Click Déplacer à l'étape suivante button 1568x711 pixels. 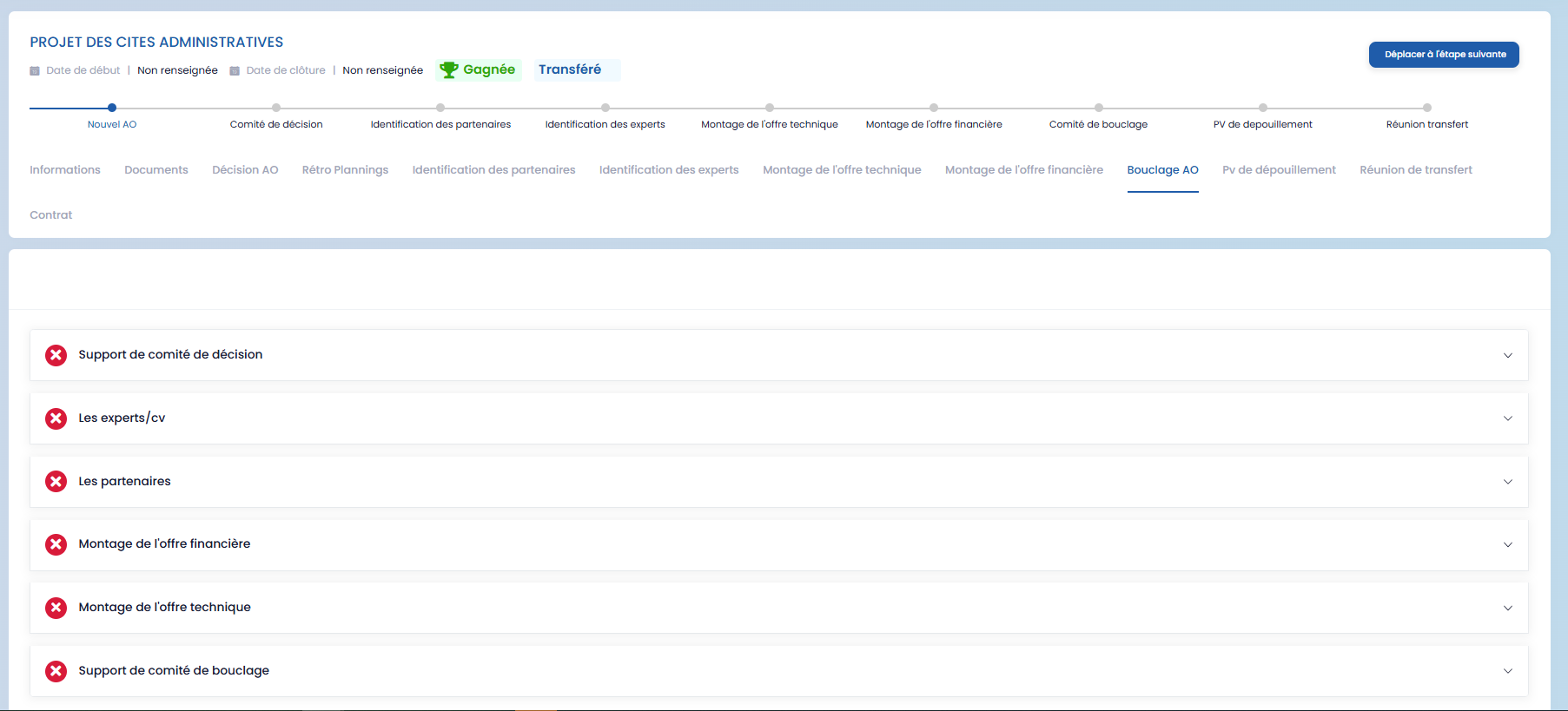1444,55
